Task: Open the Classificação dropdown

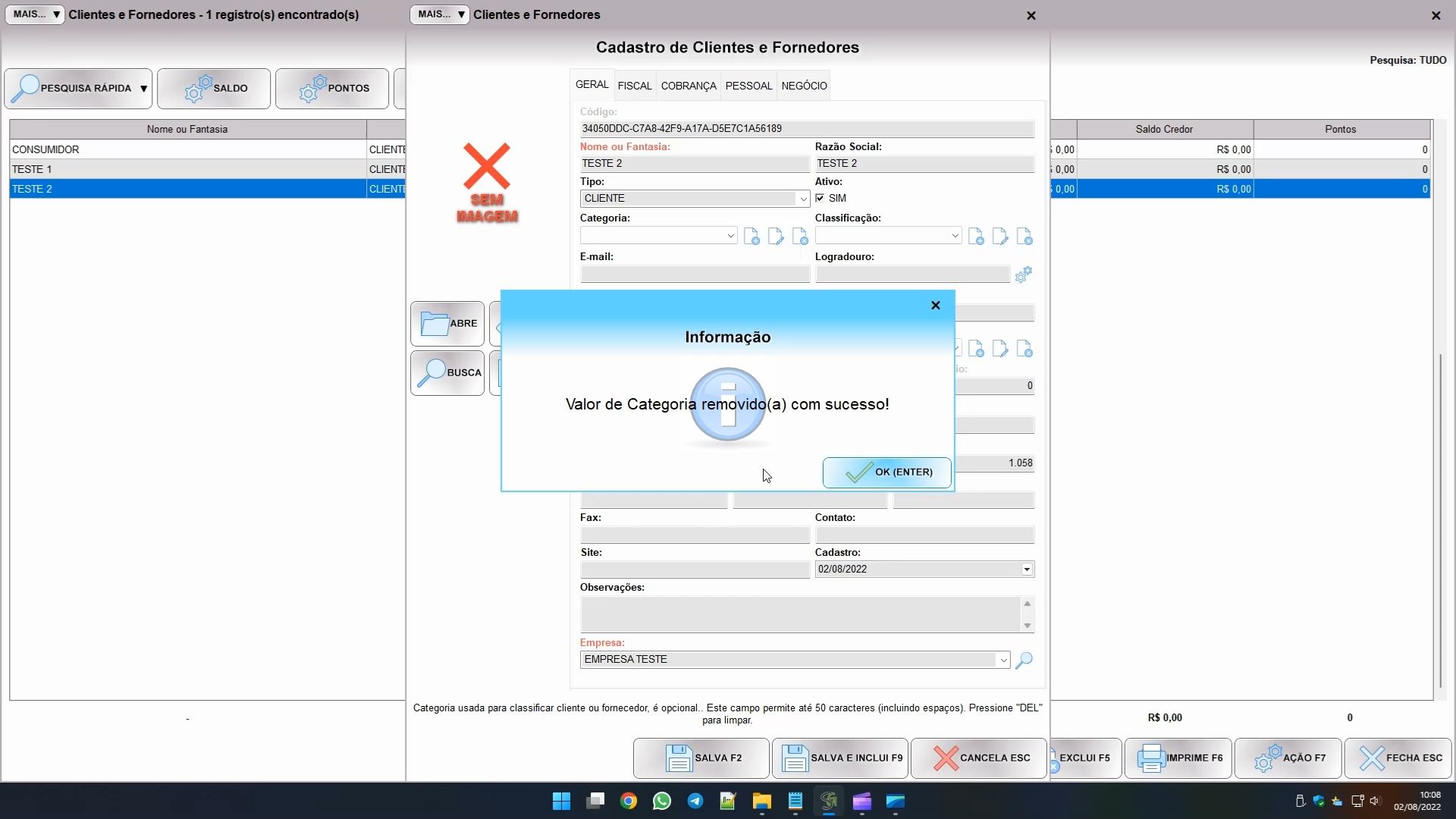Action: pos(955,236)
